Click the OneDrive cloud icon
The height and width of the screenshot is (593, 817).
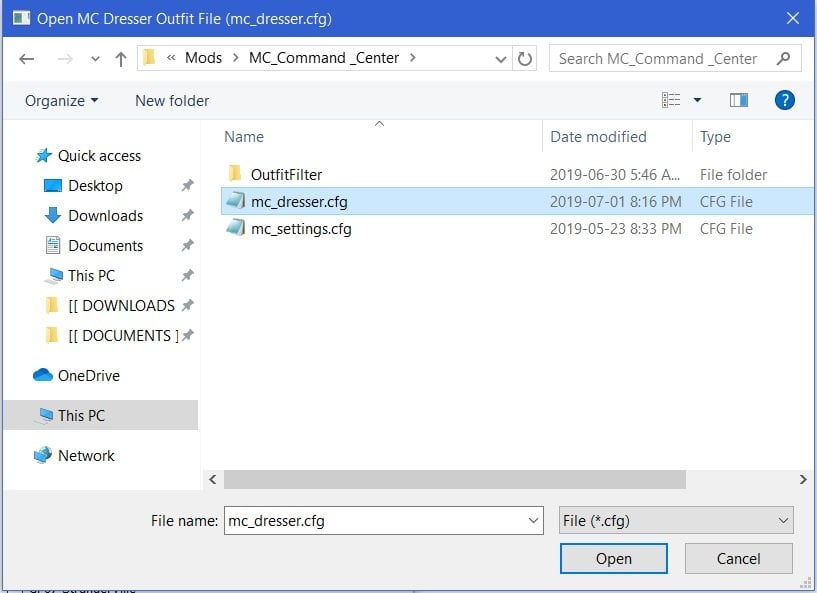(43, 375)
